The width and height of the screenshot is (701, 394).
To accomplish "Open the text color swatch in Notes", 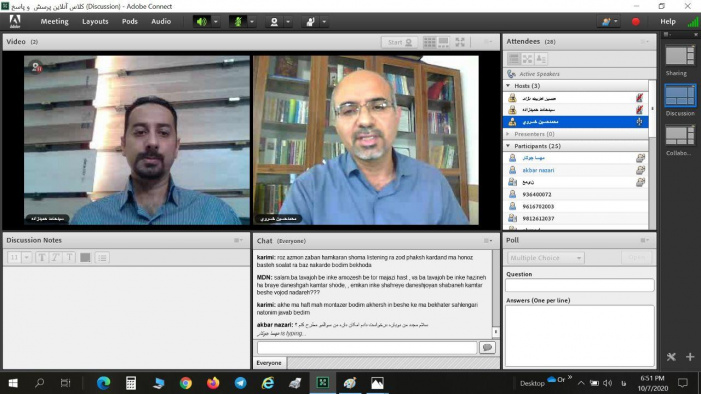I will (x=85, y=258).
